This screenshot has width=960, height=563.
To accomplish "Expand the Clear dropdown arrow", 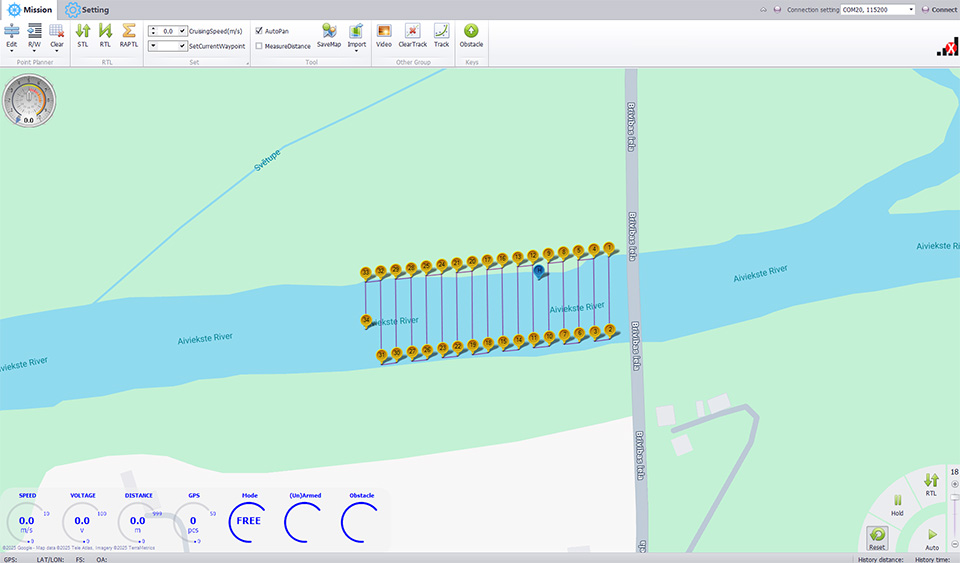I will tap(57, 51).
